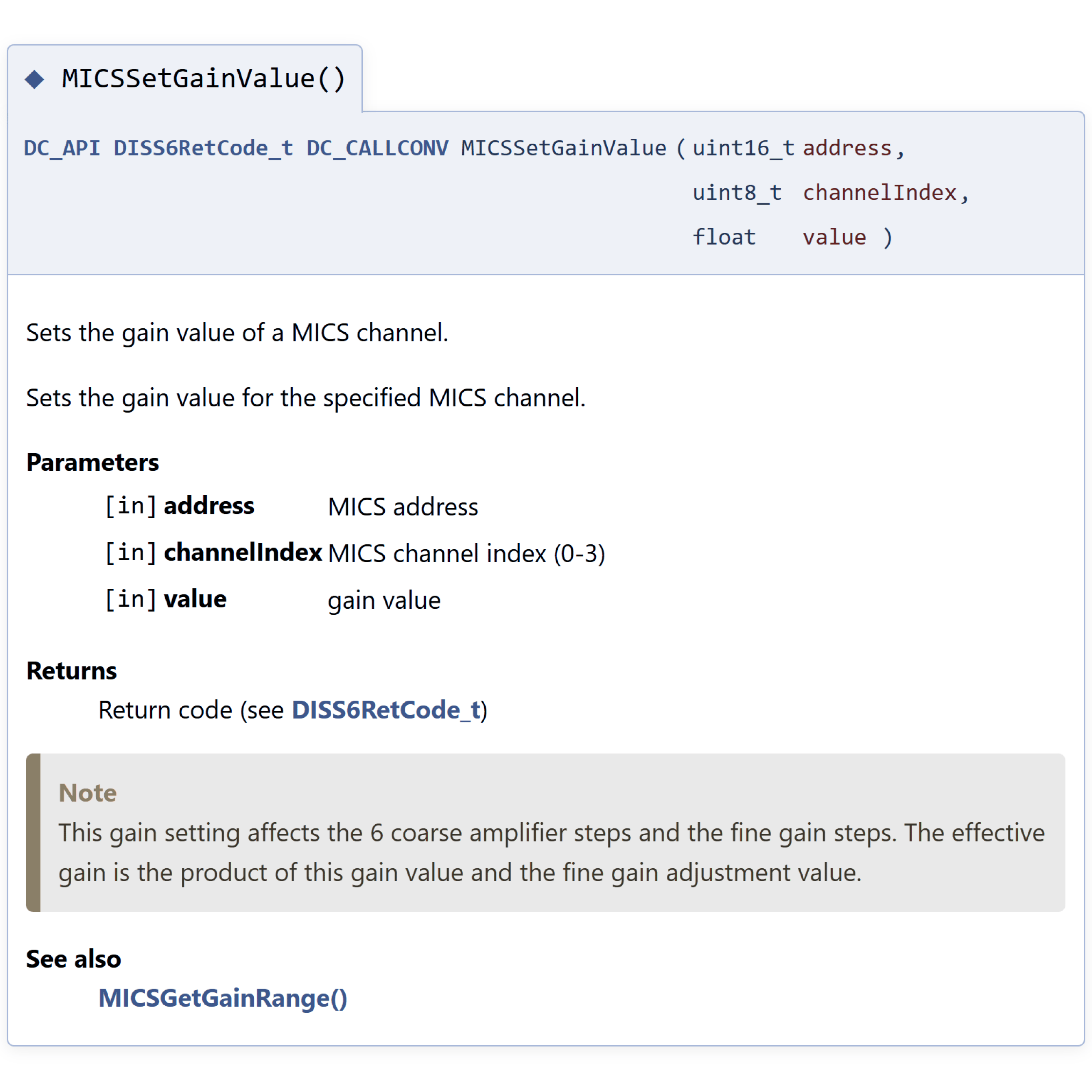Click the channelIndex row description text

coord(467,554)
